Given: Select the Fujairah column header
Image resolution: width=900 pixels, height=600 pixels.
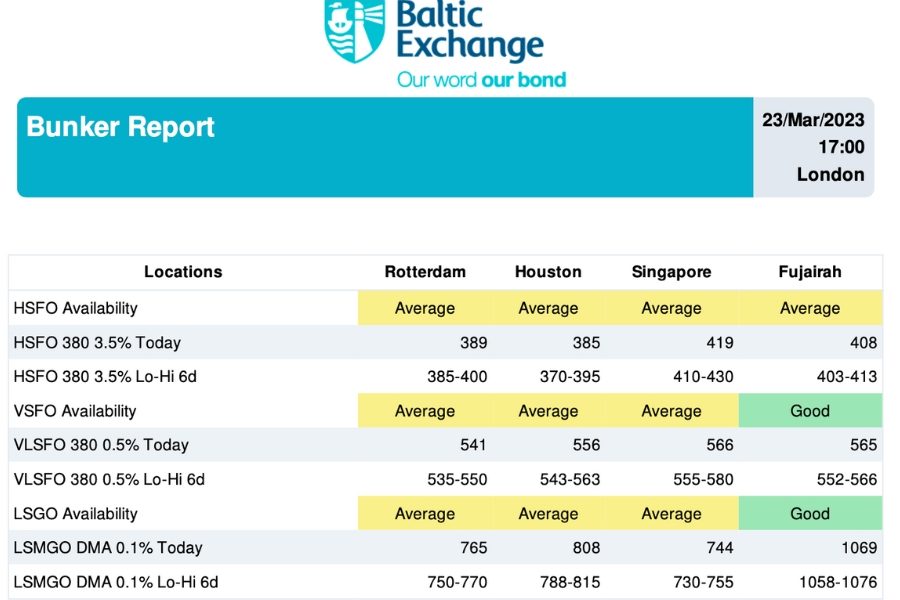Looking at the screenshot, I should (810, 272).
